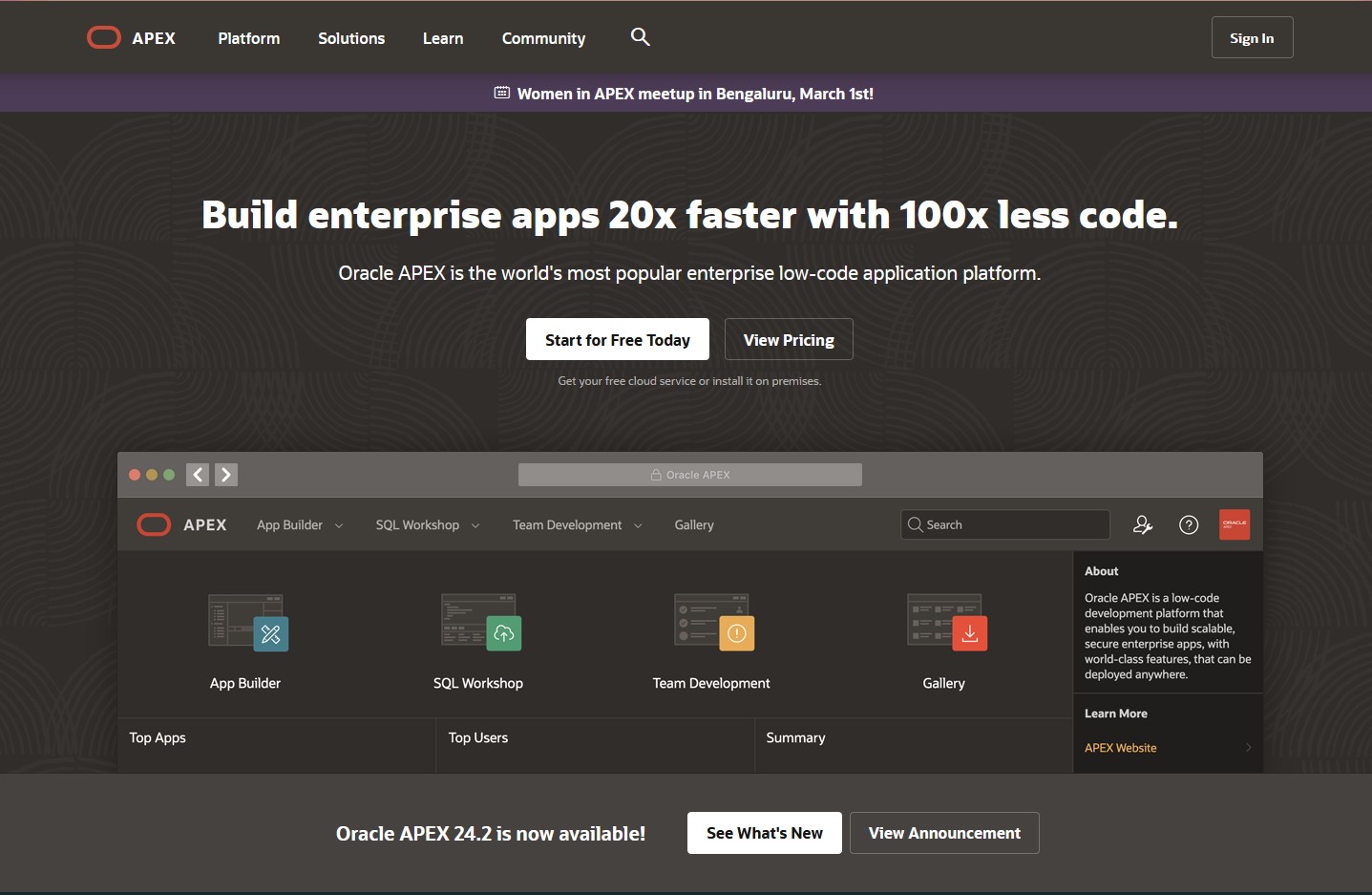Click the yellow dot in mock browser window

152,475
